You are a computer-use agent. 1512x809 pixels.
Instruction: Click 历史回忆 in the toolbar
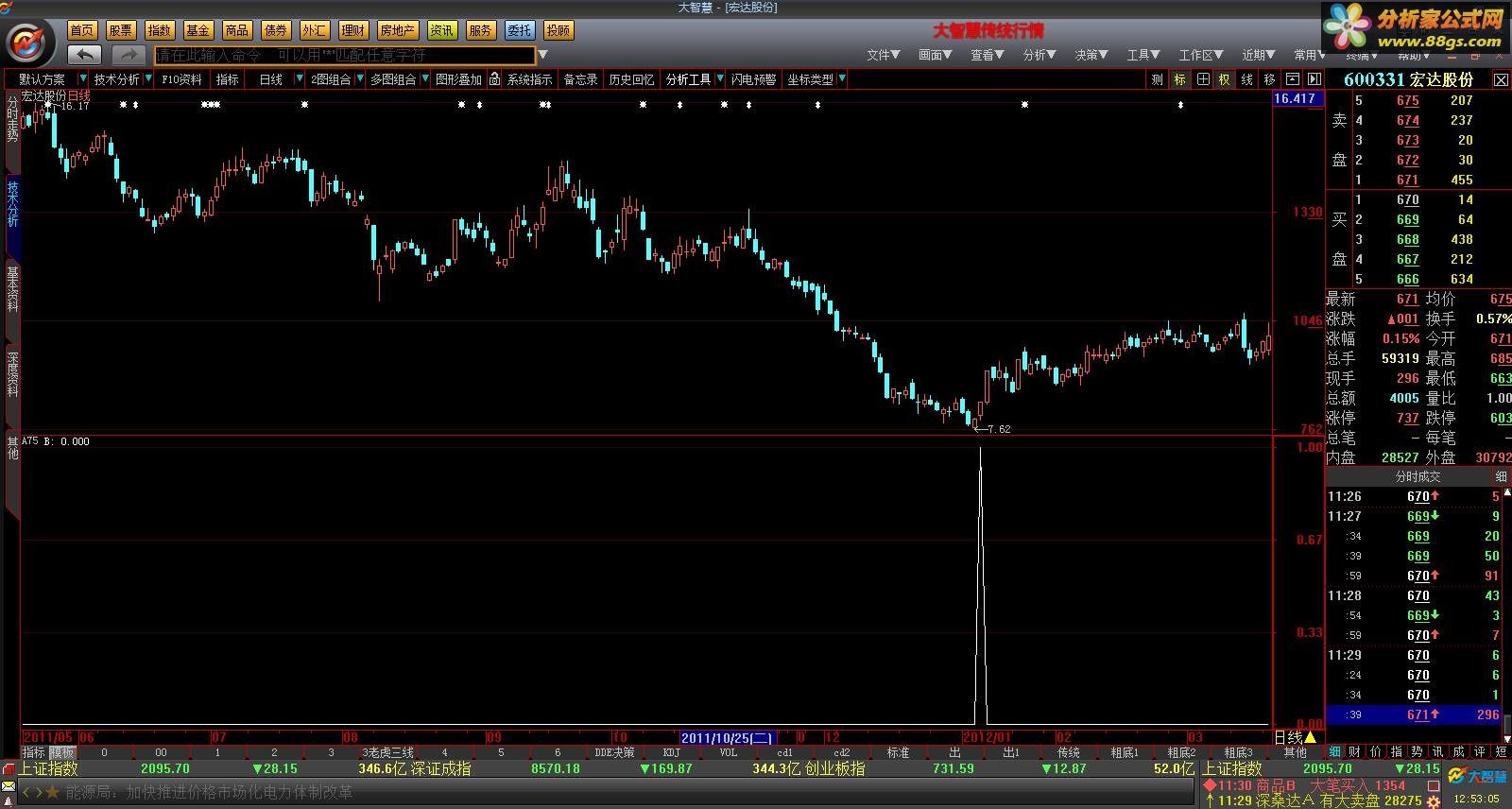point(631,79)
